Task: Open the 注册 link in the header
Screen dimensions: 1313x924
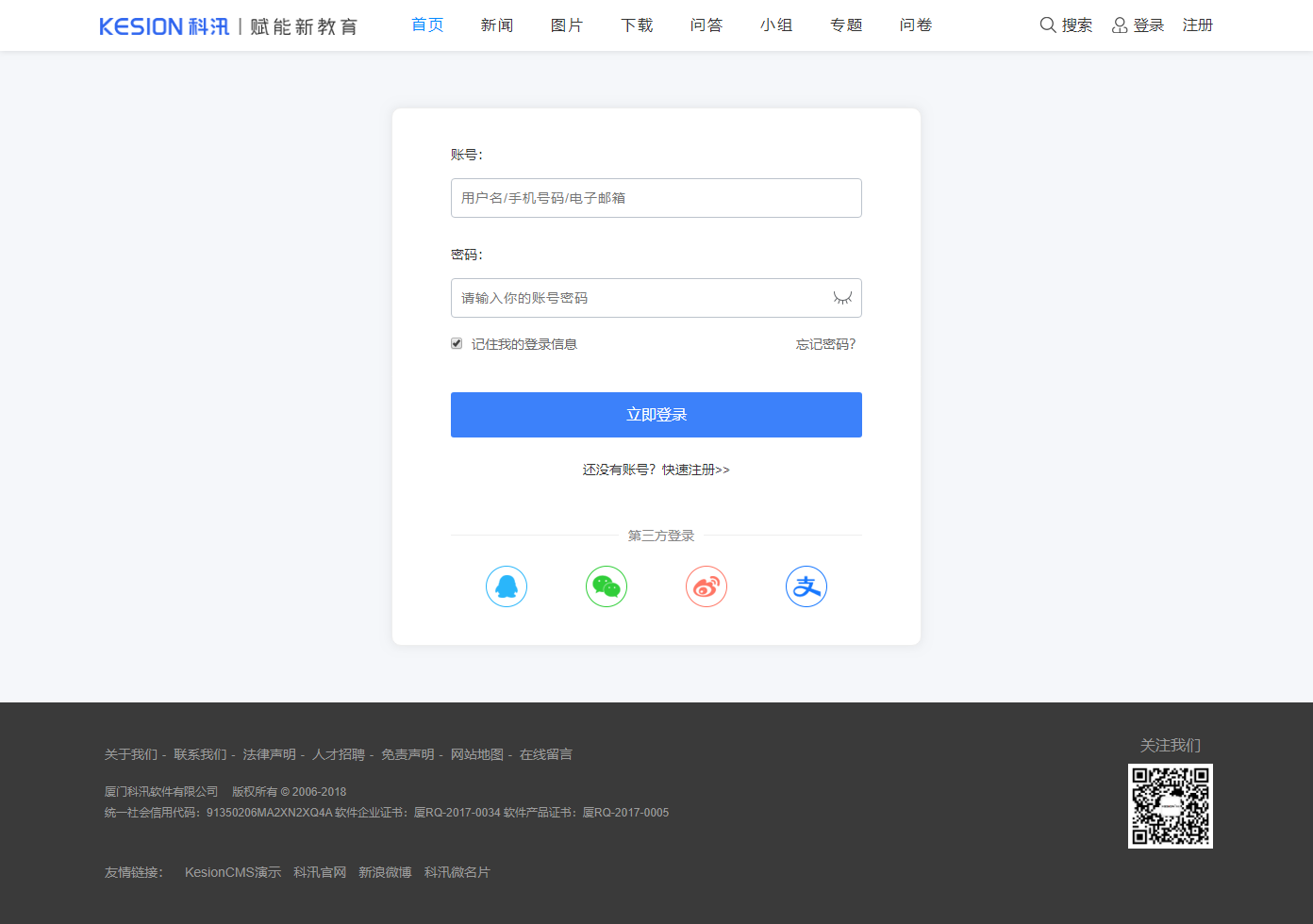Action: (1198, 25)
